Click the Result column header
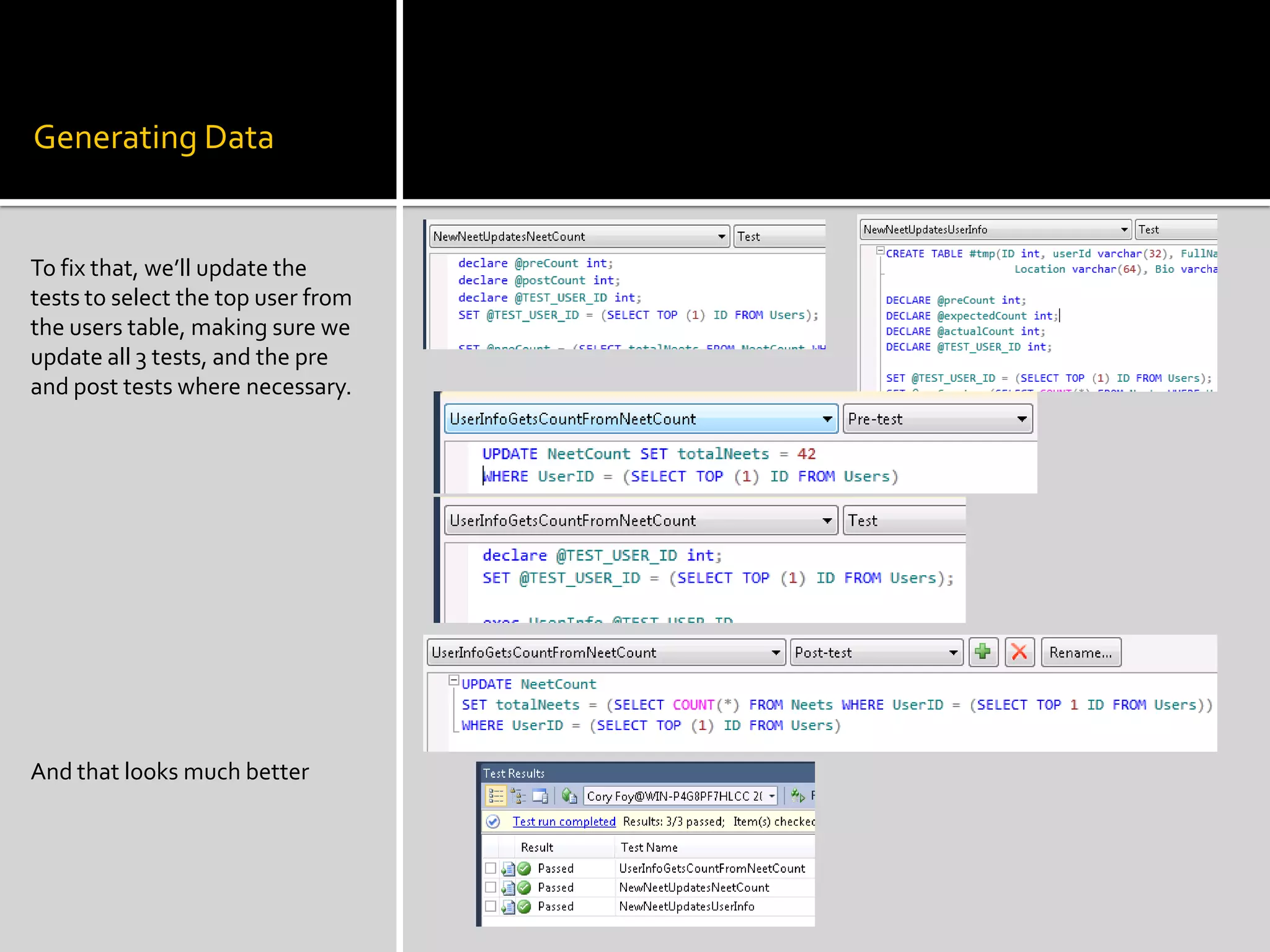 click(x=537, y=847)
